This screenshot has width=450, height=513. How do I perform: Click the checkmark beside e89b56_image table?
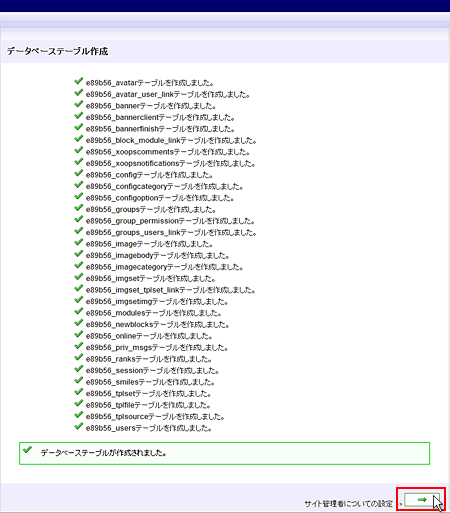pos(79,242)
